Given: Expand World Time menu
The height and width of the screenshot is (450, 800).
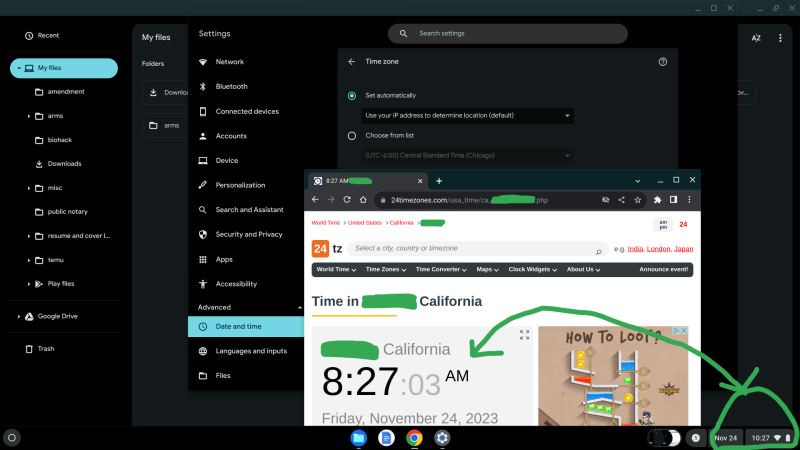Looking at the screenshot, I should coord(336,269).
